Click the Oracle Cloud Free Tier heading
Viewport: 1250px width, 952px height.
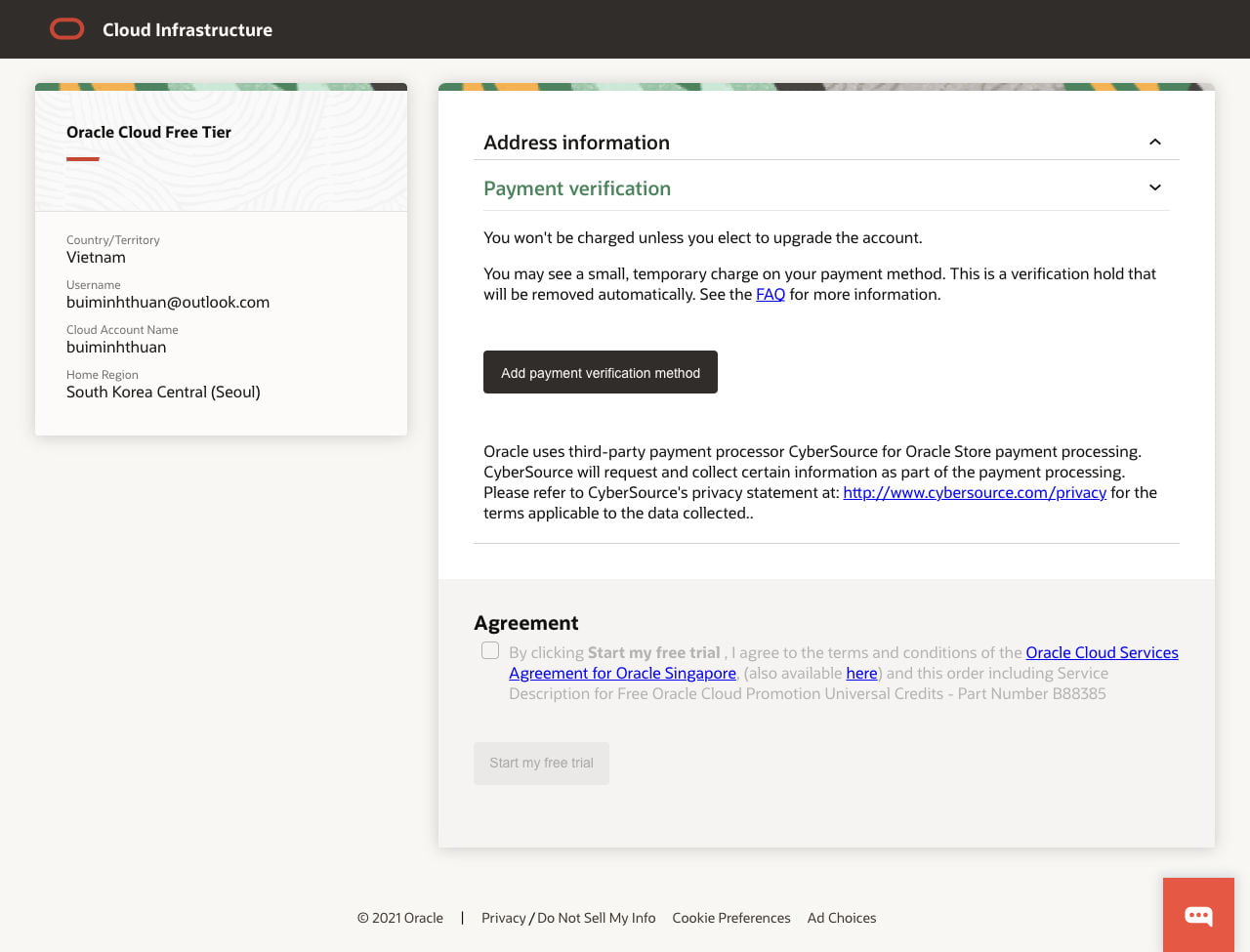[x=148, y=132]
